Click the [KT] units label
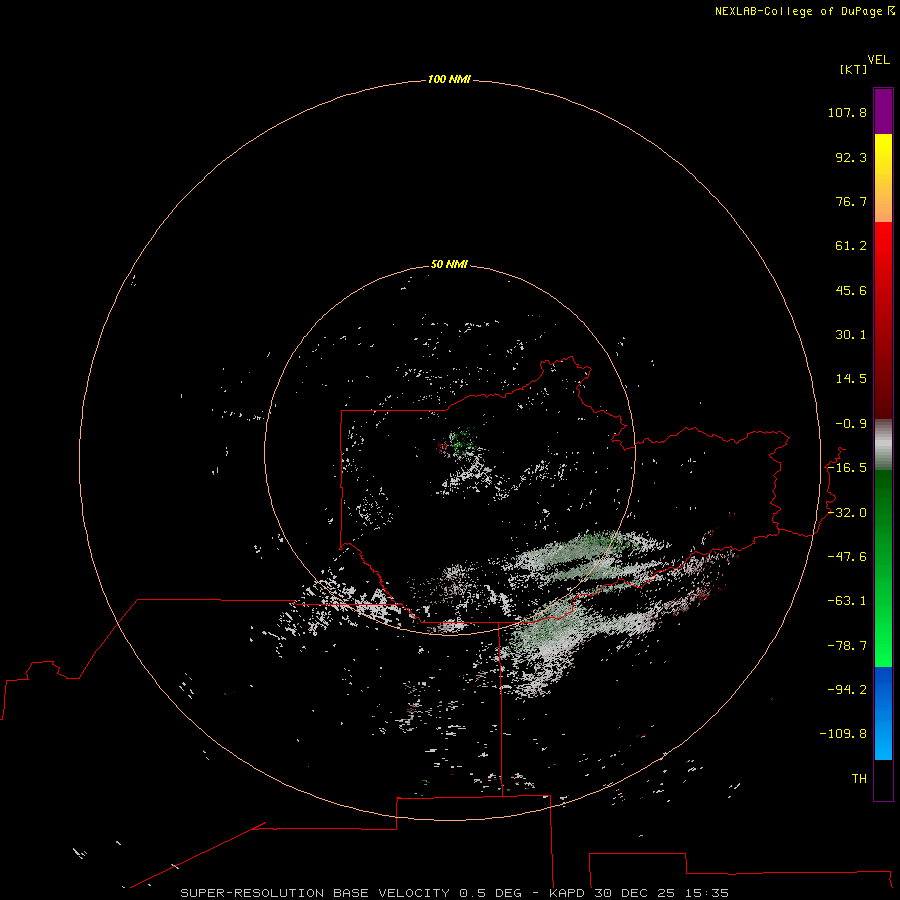Viewport: 900px width, 900px height. [x=854, y=69]
